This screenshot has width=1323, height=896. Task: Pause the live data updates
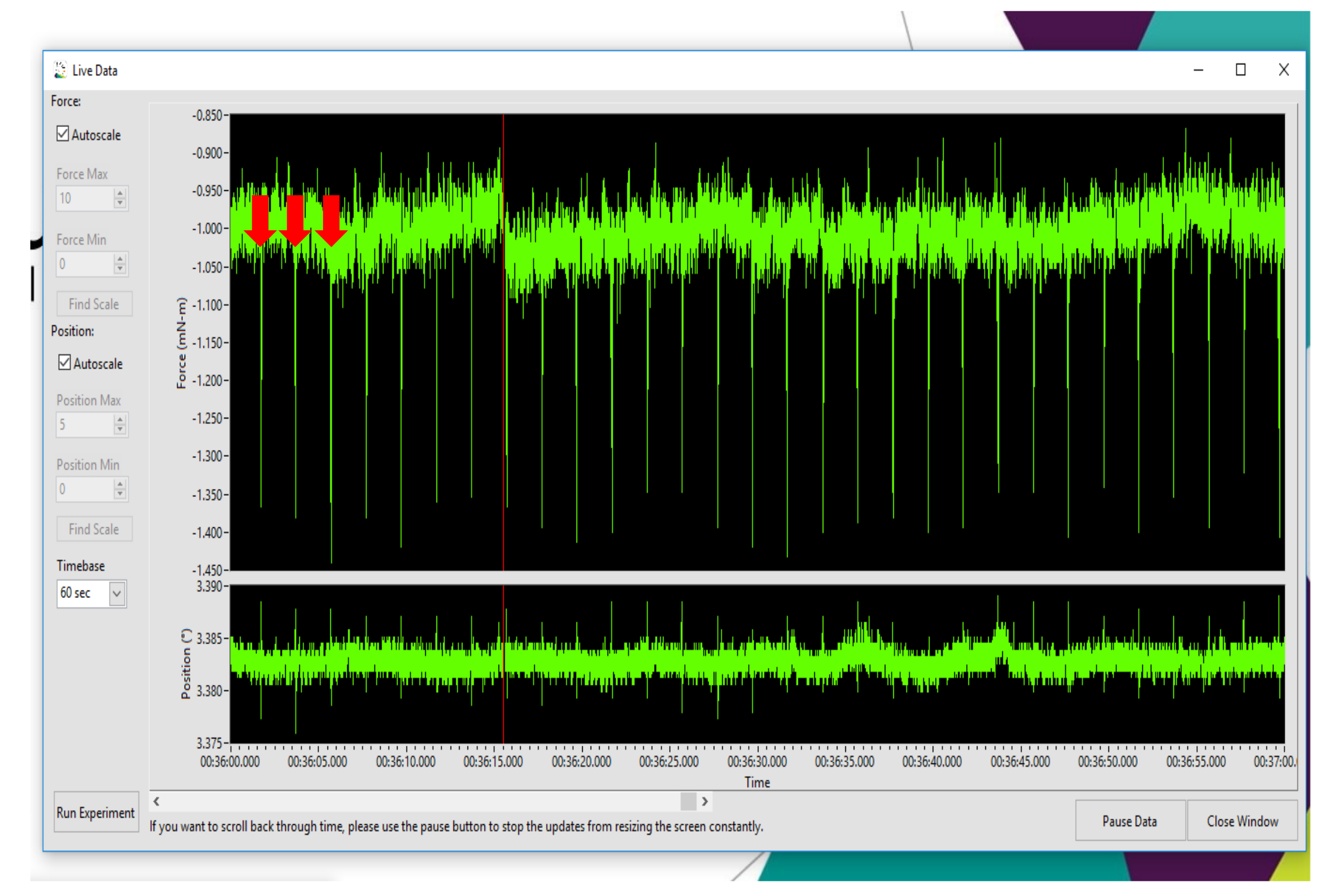coord(1129,821)
